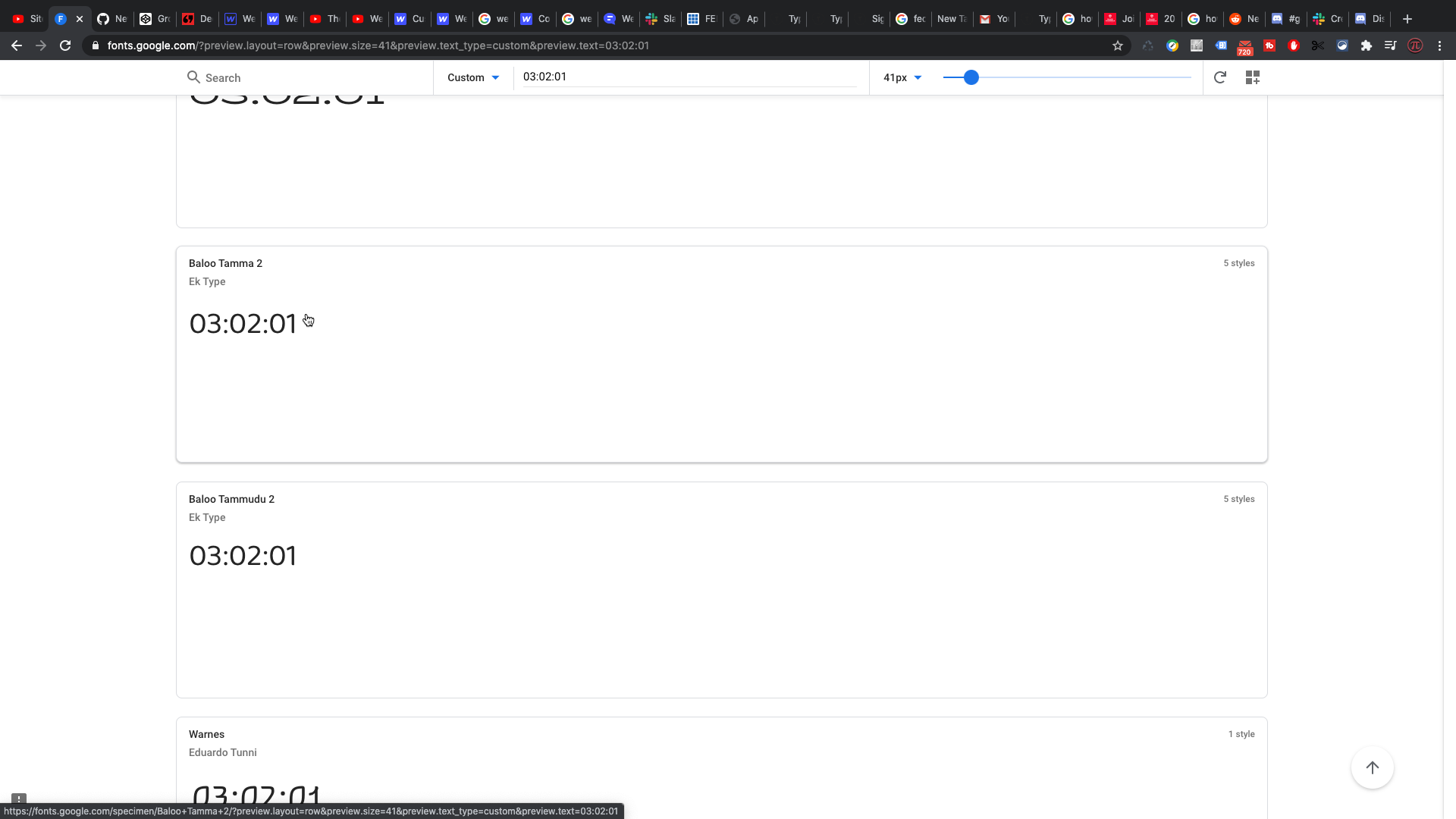
Task: Open the Gmail checker extension showing 720
Action: 1245,47
